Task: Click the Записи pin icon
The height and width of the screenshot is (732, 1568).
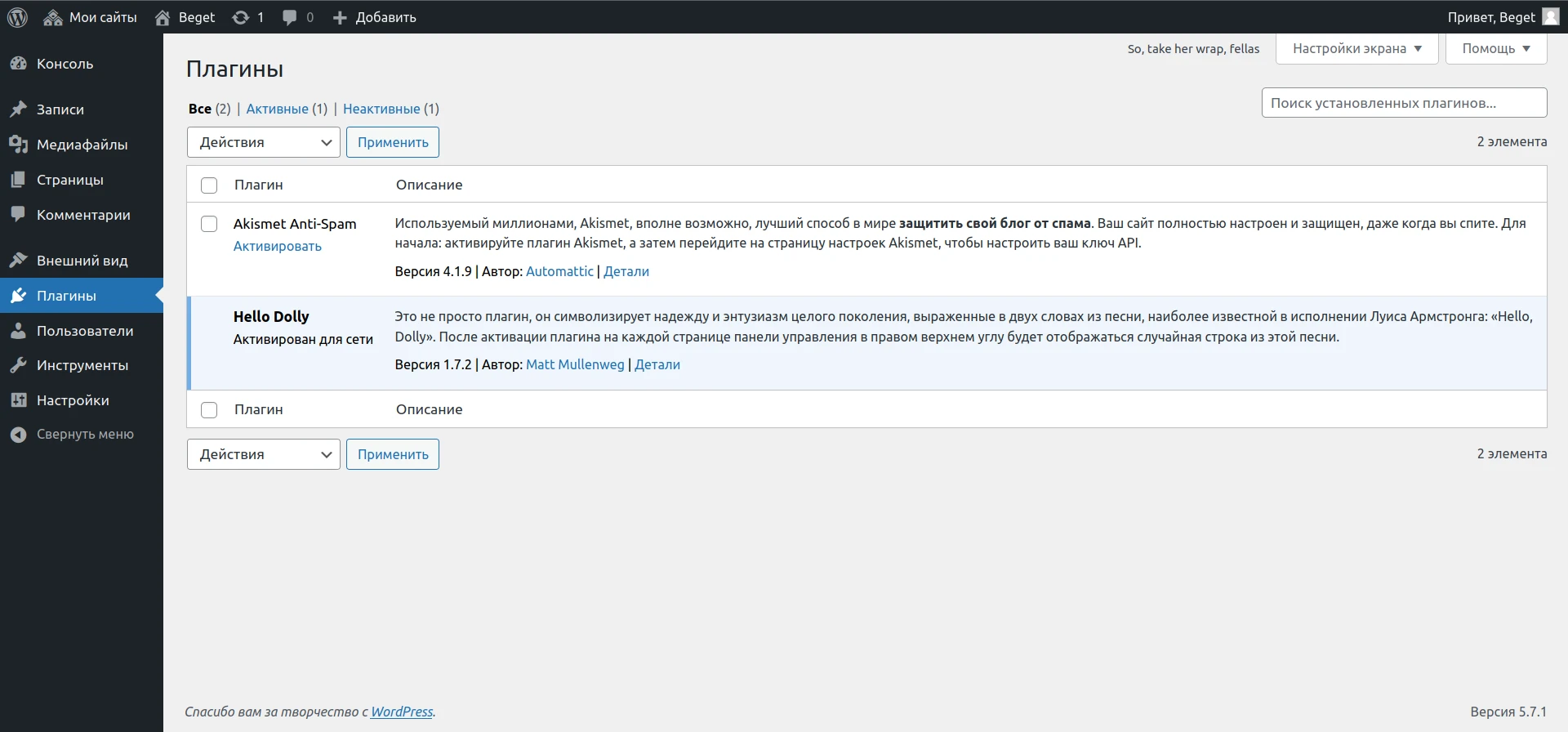Action: (18, 109)
